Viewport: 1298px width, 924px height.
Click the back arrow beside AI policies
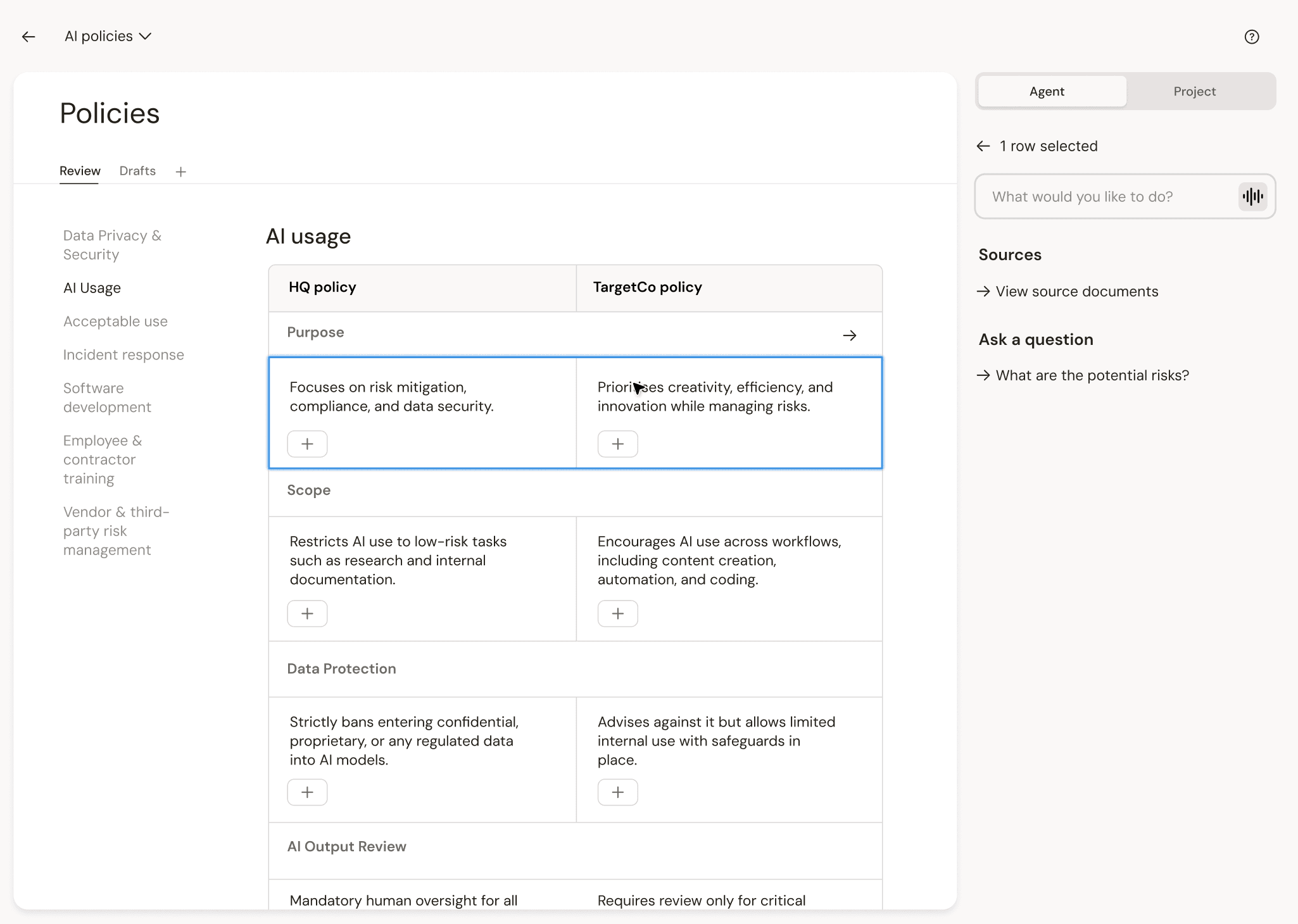[28, 37]
